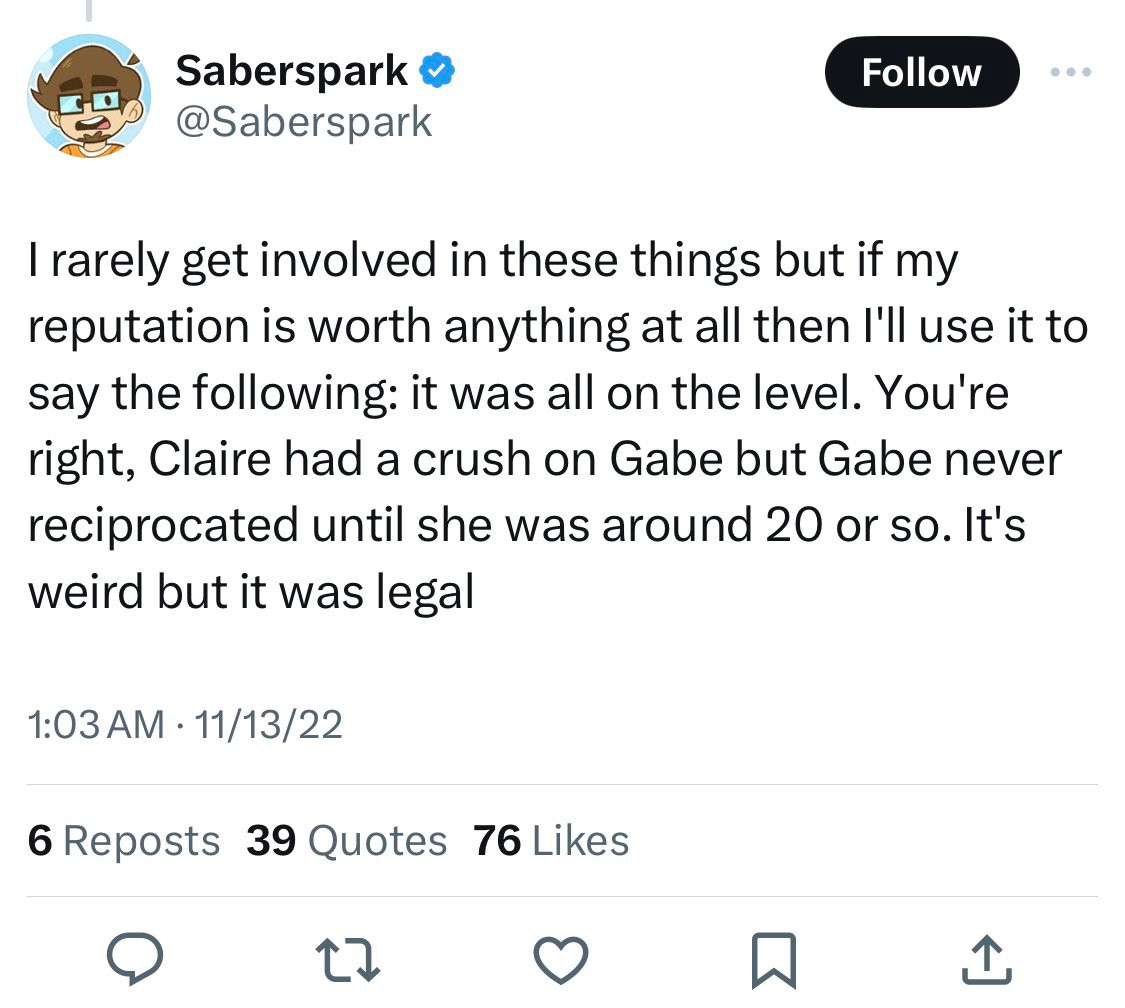Click the 1:03 AM timestamp
Screen dimensions: 1125x1008
96,725
